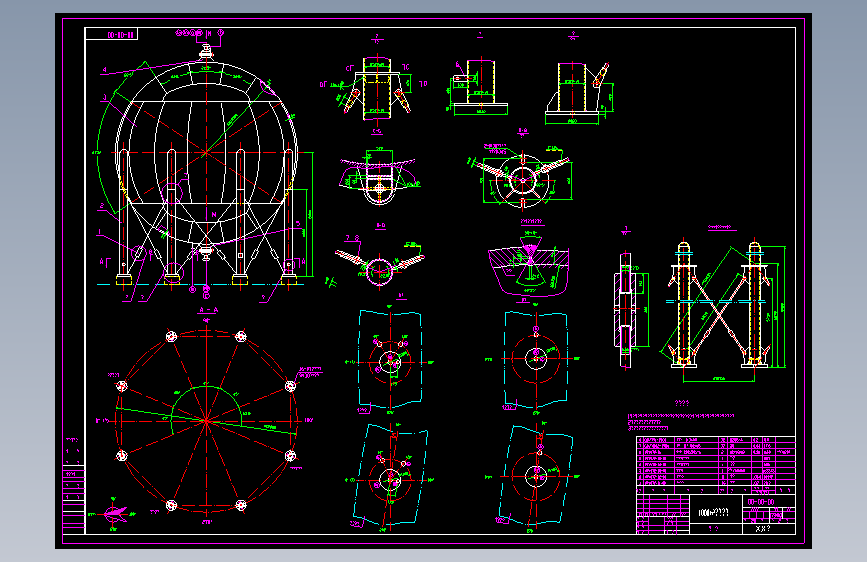Image resolution: width=867 pixels, height=562 pixels.
Task: Click the top manhole nozzle on the sphere
Action: pyautogui.click(x=206, y=52)
